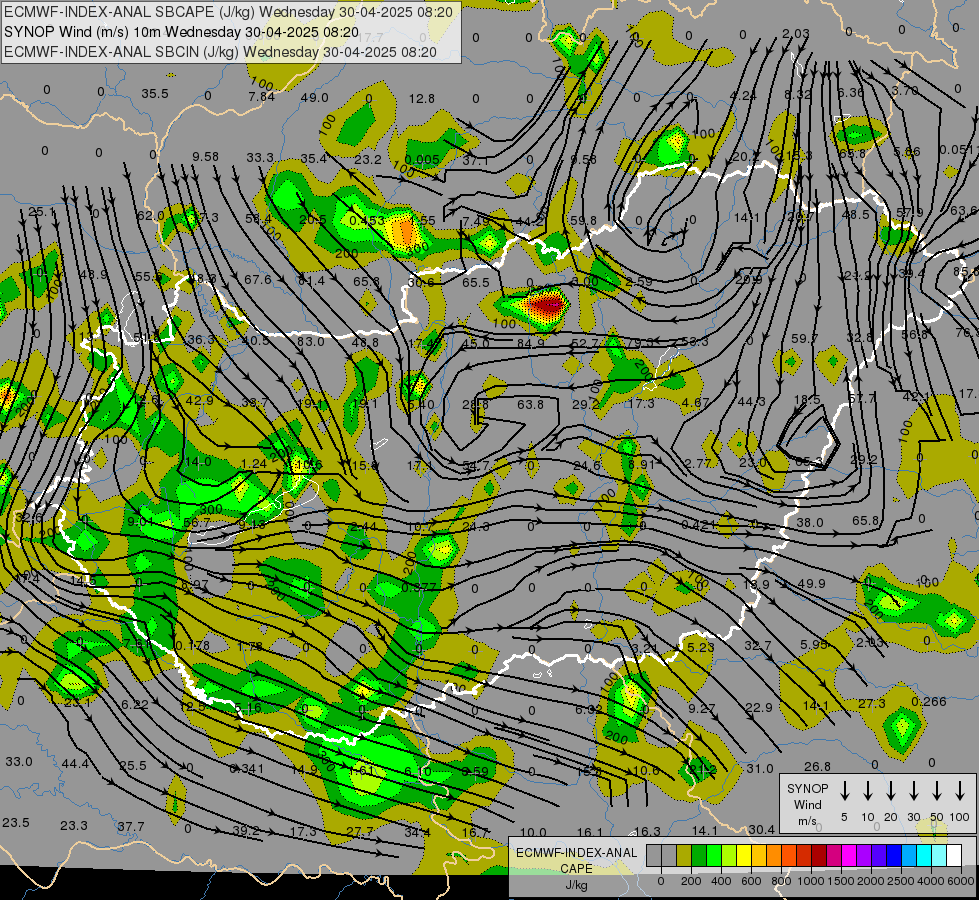Viewport: 979px width, 900px height.
Task: Click the map value 26.8
Action: 817,766
